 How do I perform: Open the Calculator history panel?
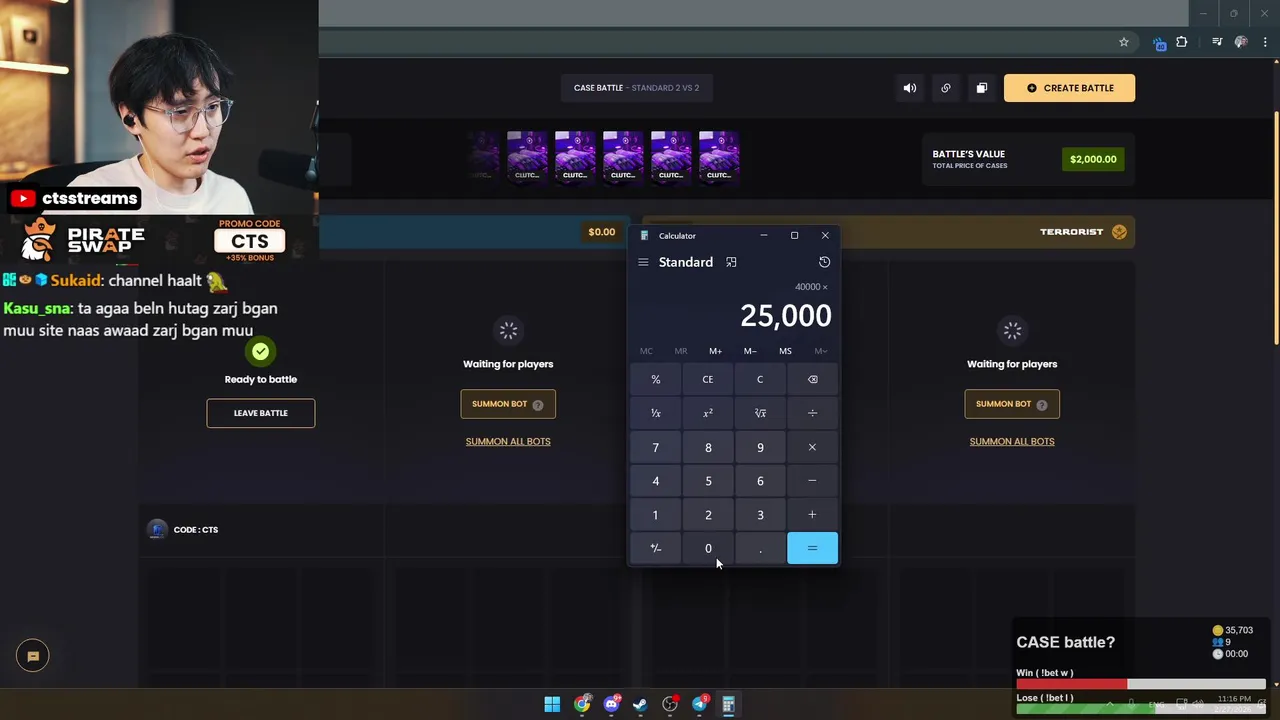[824, 262]
